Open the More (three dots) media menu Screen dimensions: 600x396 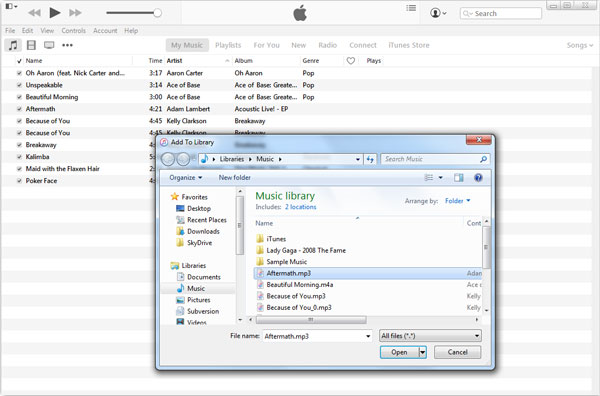point(67,45)
